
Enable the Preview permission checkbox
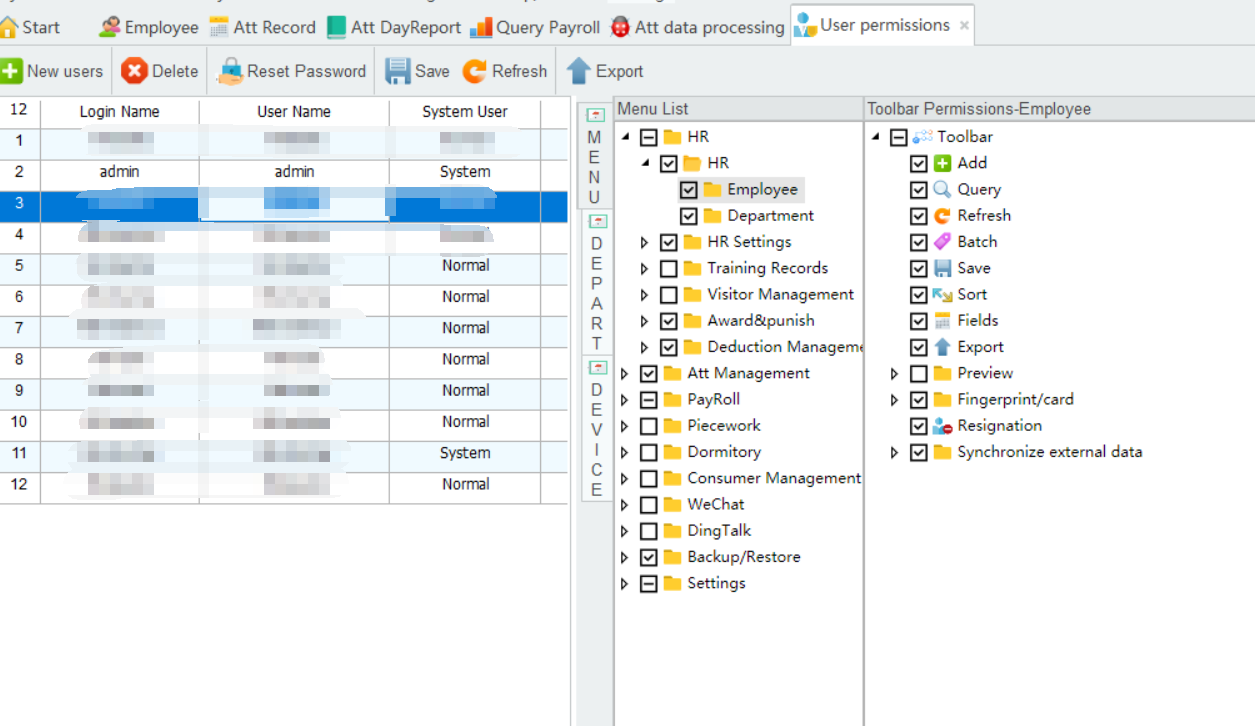[x=918, y=374]
